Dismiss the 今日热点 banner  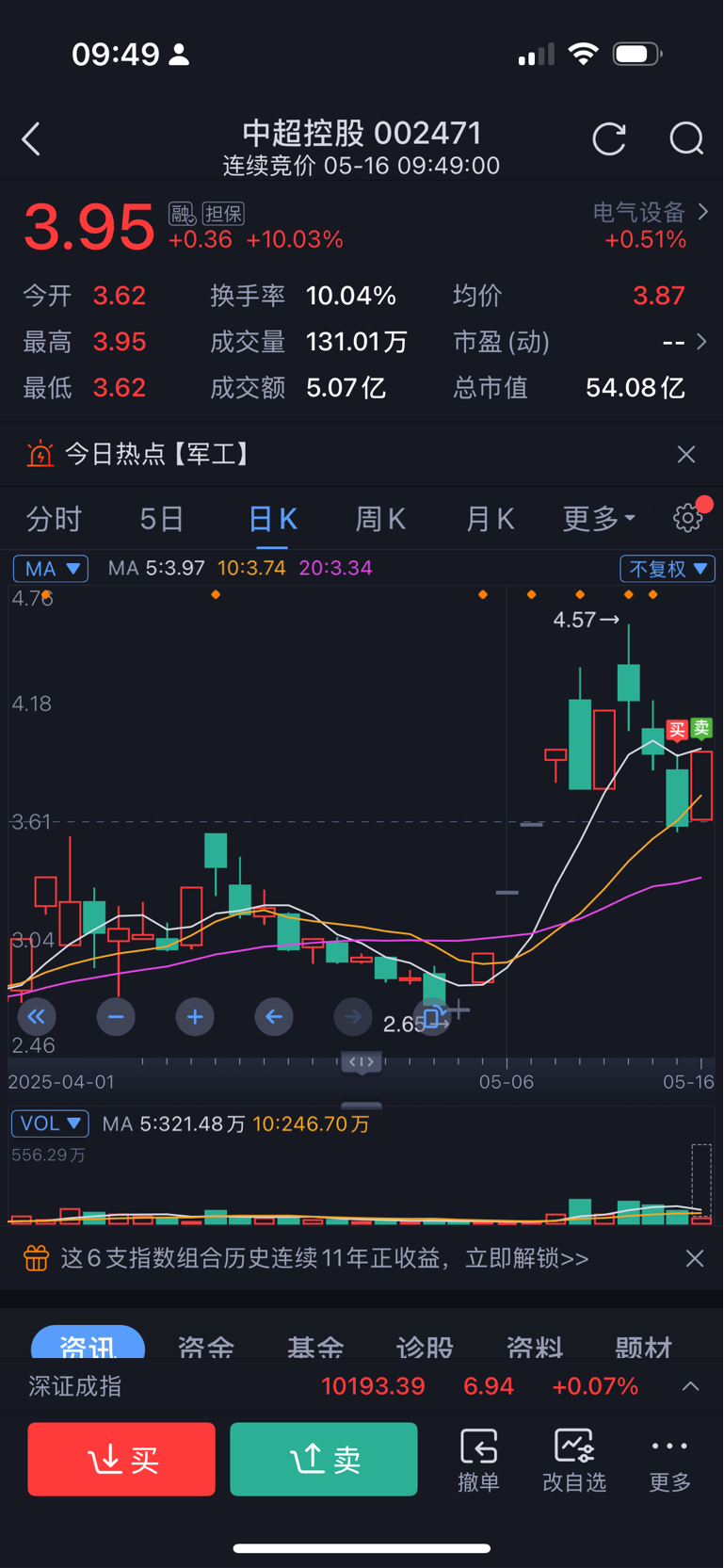(x=686, y=454)
